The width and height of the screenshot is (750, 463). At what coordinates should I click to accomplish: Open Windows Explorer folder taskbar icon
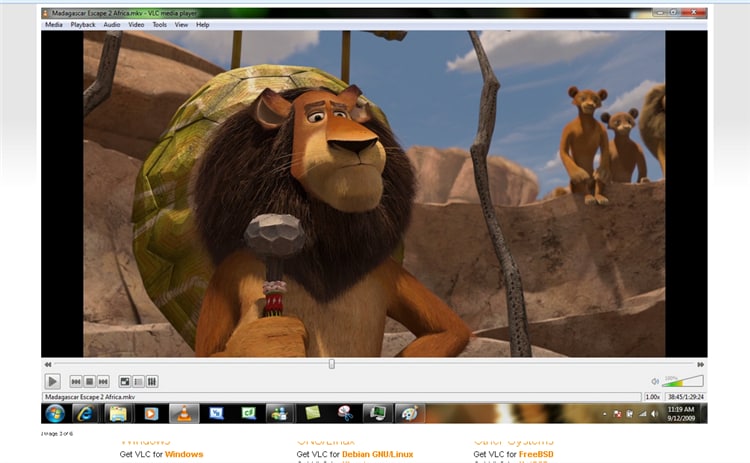(x=118, y=413)
